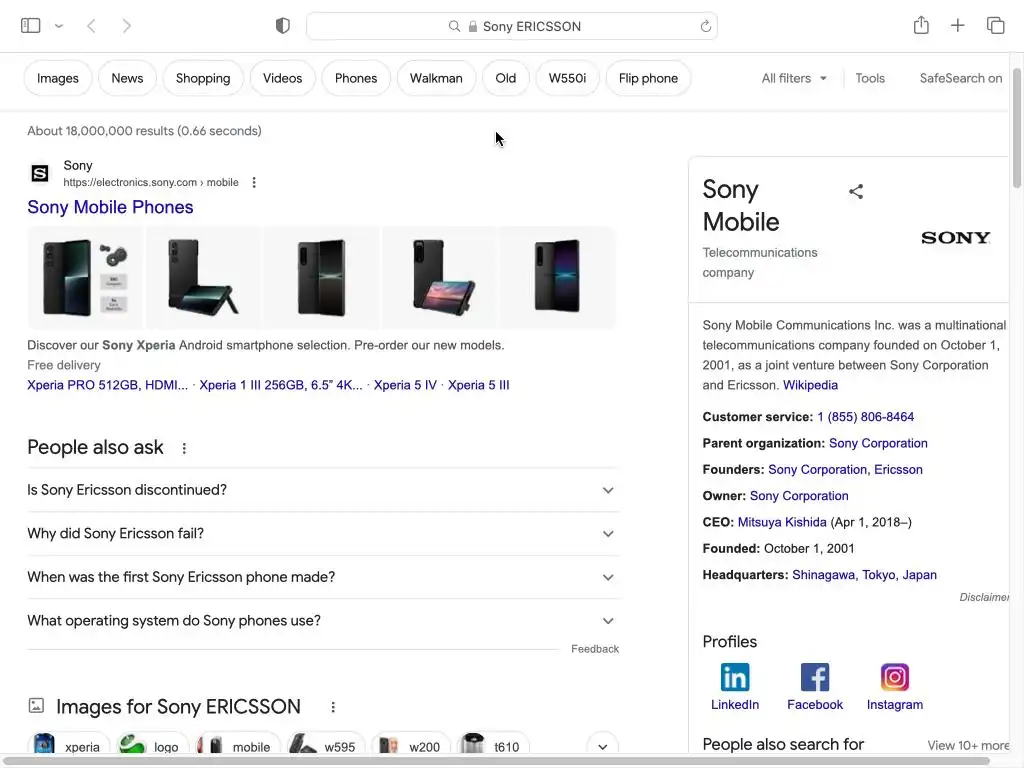Open Xperia 5 IV sitelink
This screenshot has width=1024, height=768.
405,385
